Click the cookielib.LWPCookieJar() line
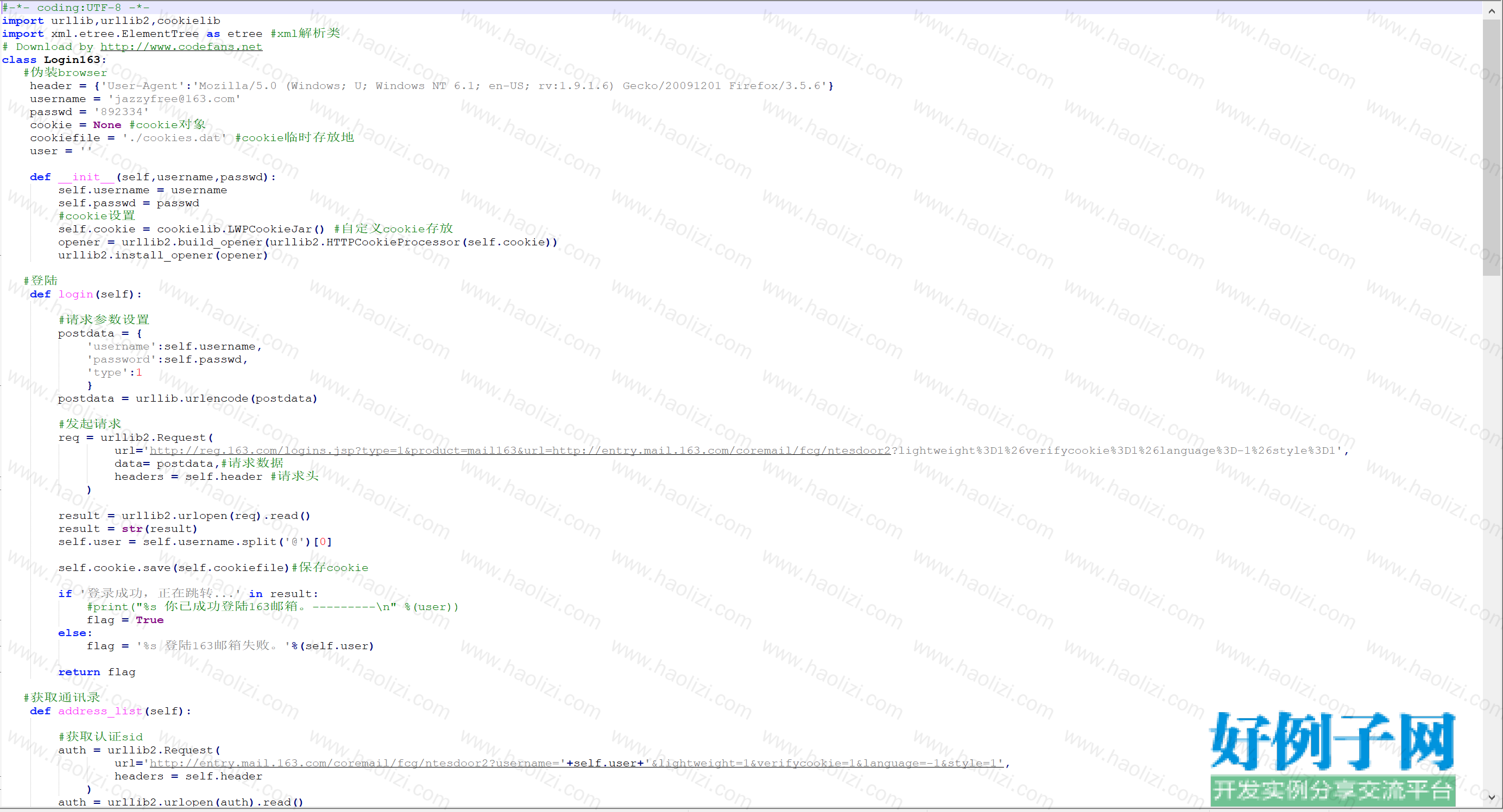This screenshot has height=812, width=1503. click(x=256, y=229)
